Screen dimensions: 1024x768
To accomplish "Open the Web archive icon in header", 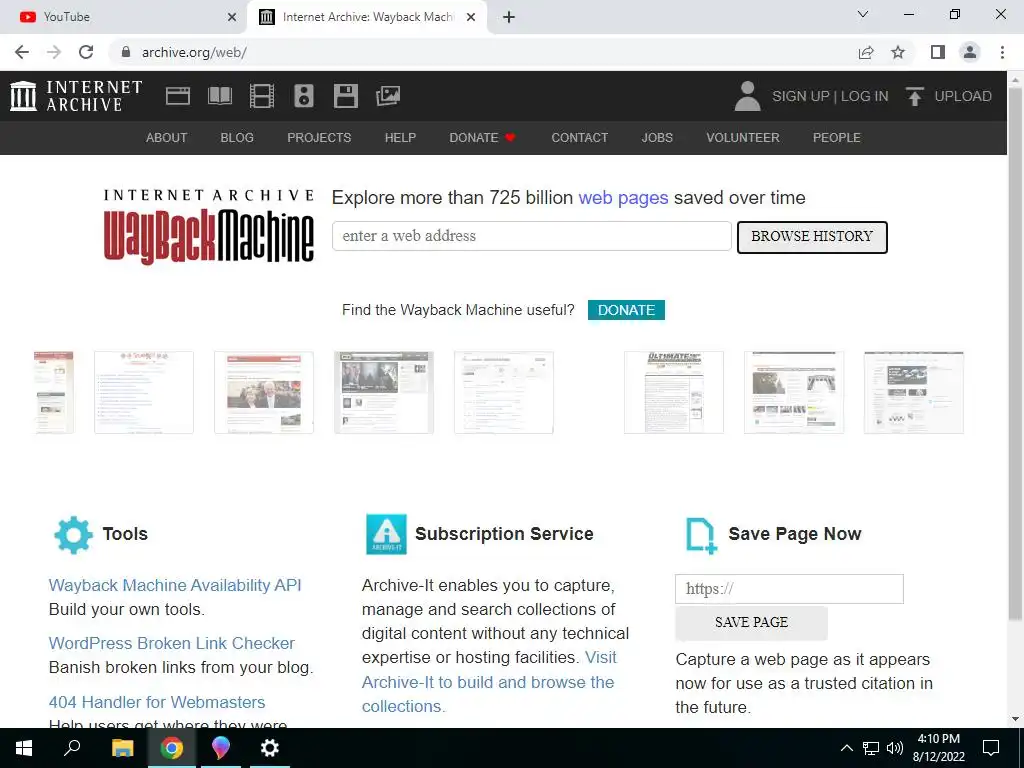I will pos(178,96).
